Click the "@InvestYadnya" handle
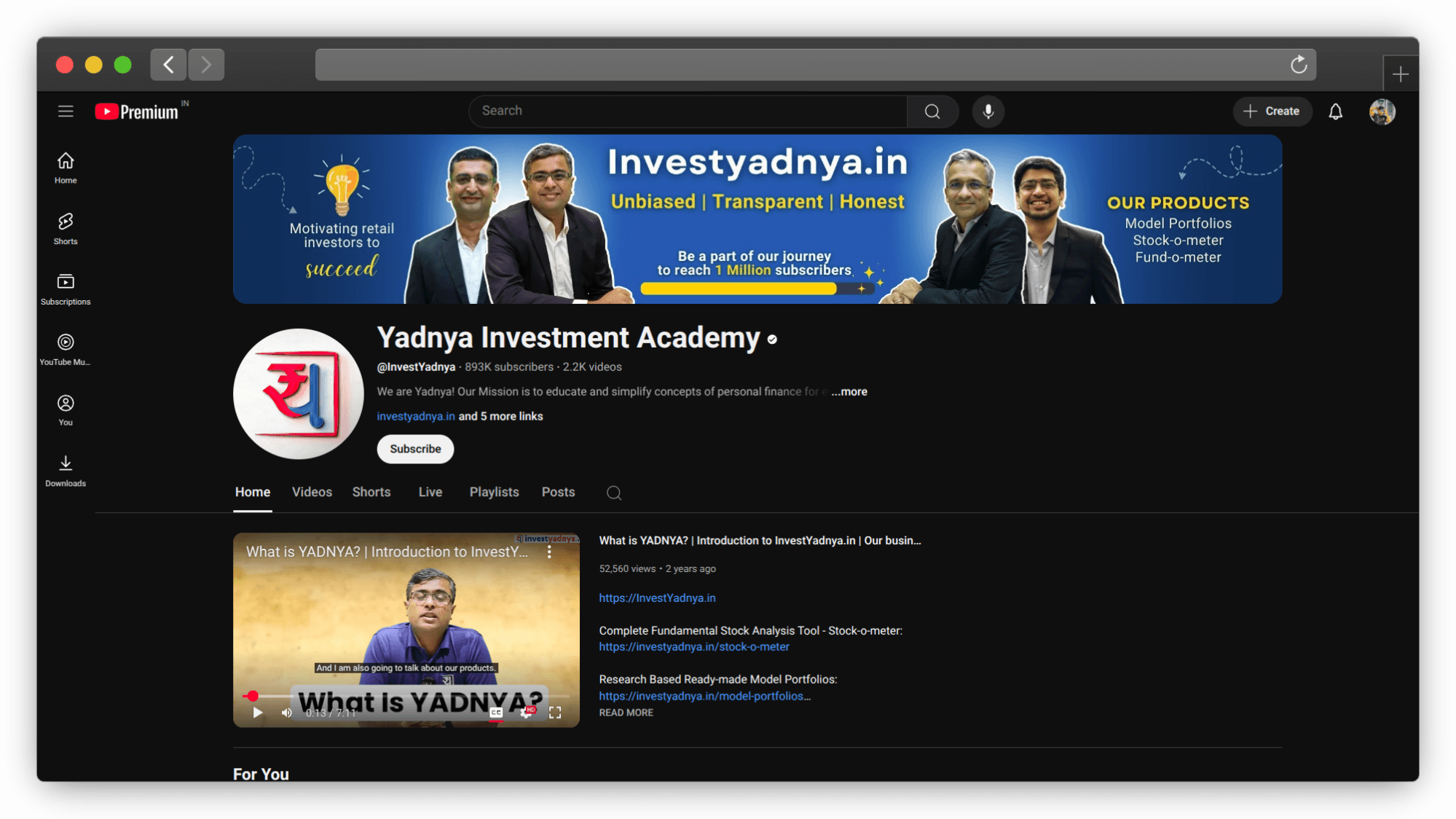Screen dimensions: 1456x819 [x=416, y=367]
